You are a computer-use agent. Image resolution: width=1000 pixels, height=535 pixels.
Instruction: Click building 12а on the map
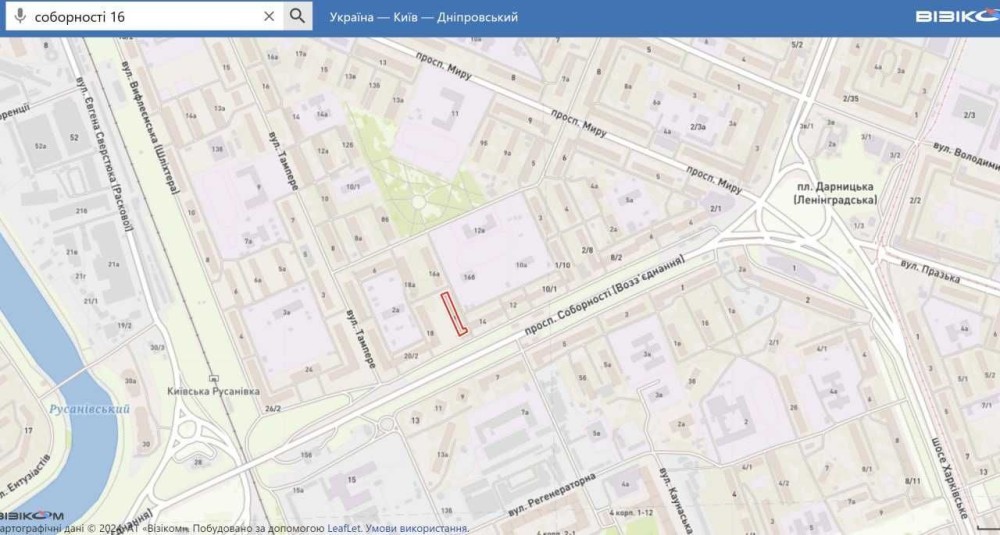[480, 231]
